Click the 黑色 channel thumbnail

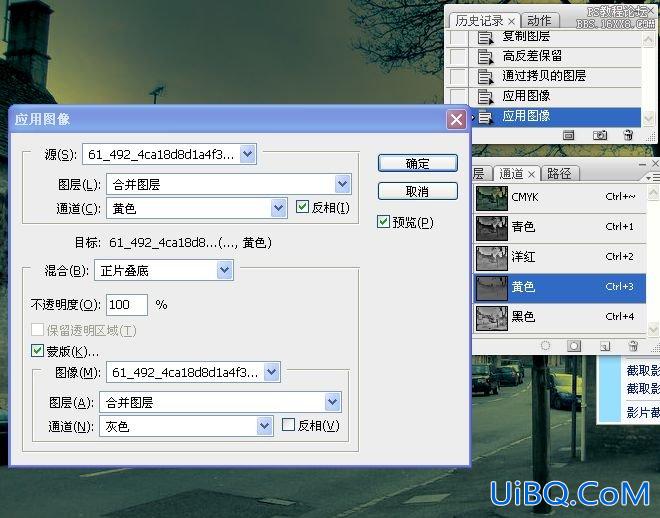click(492, 318)
